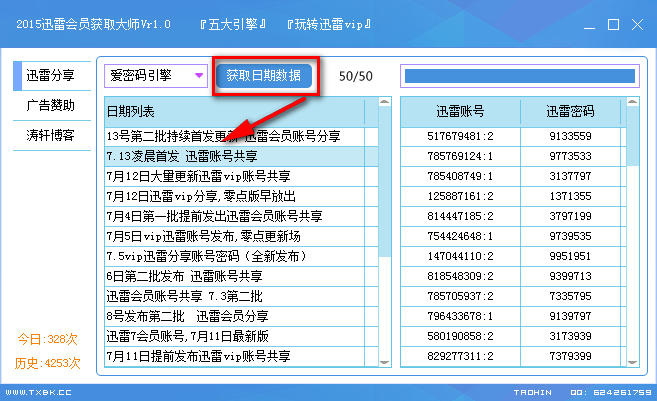
Task: Expand the 爱密码引擎 engine dropdown
Action: [x=156, y=76]
